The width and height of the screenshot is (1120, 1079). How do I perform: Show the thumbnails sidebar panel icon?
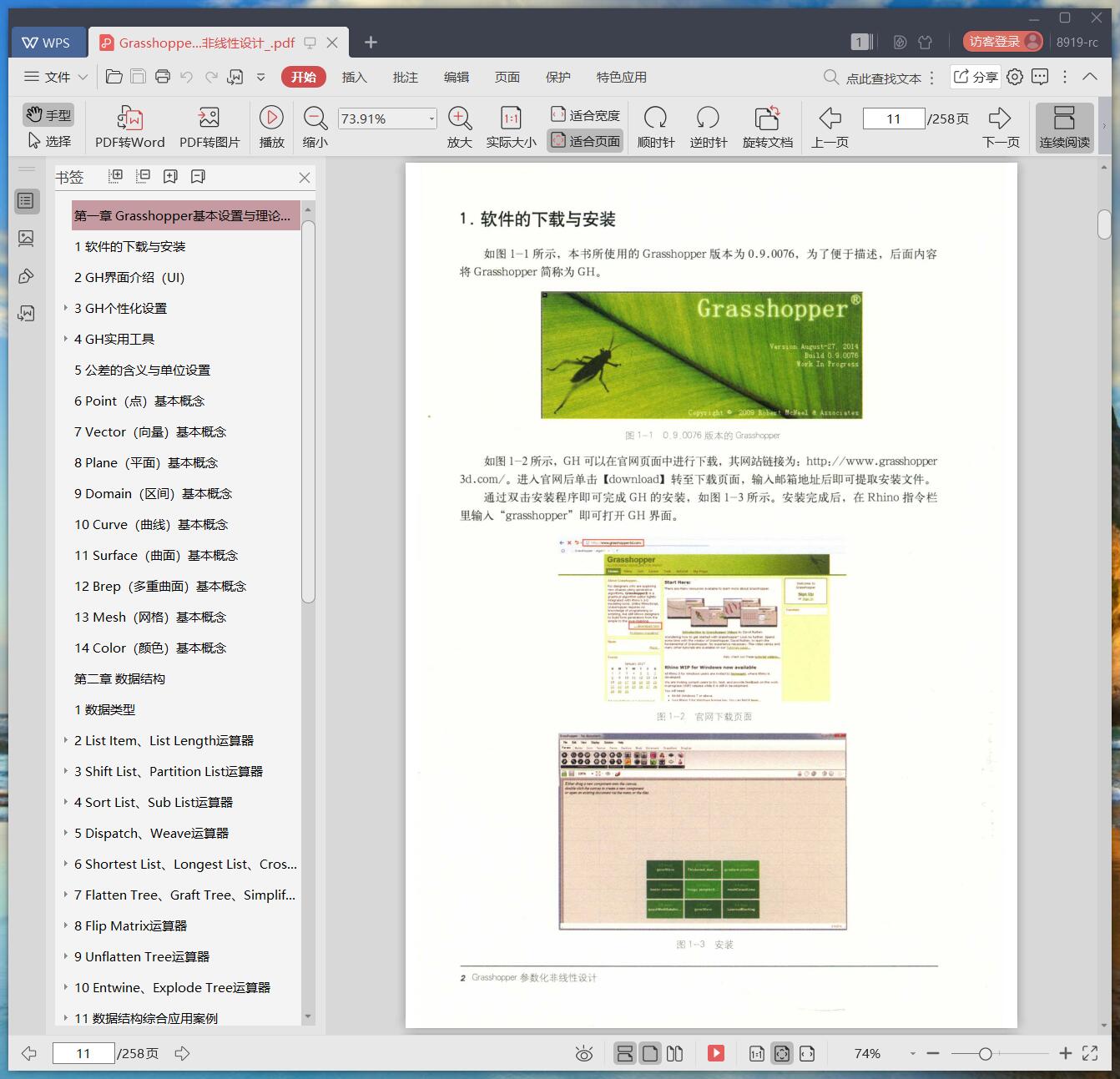27,239
